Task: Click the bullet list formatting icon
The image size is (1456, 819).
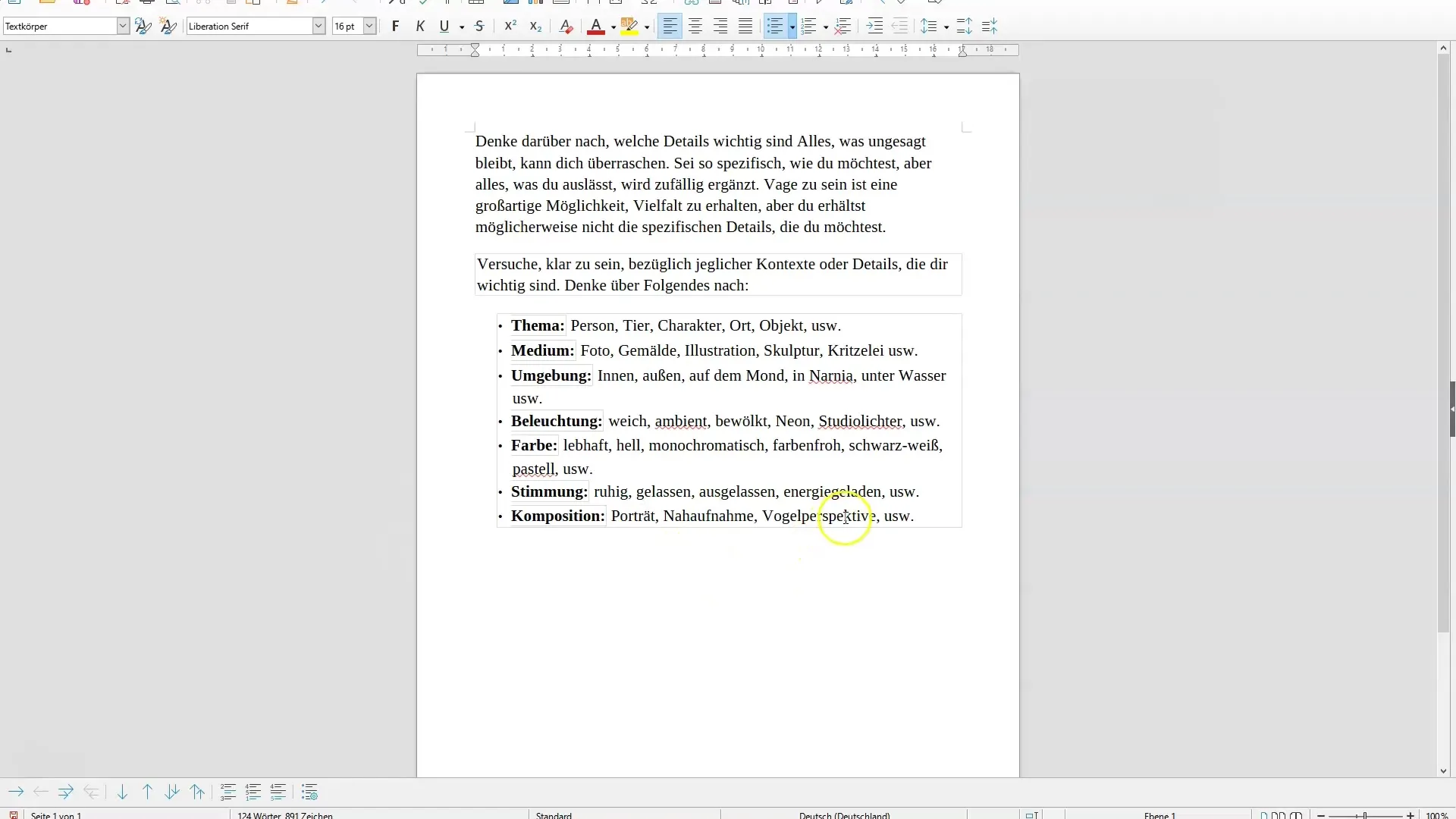Action: tap(775, 26)
